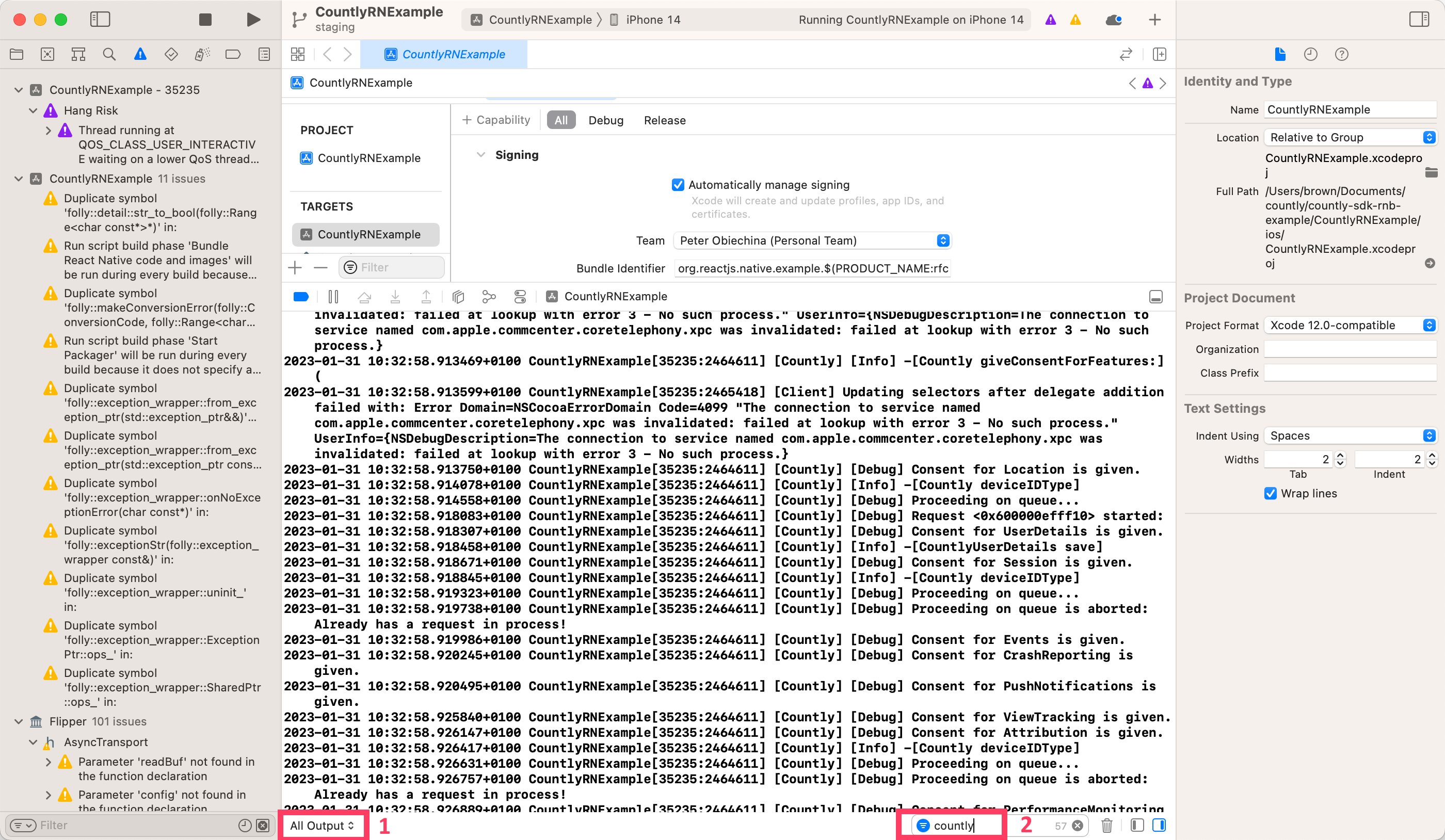The height and width of the screenshot is (840, 1445).
Task: Click the Name field in inspector
Action: [1351, 110]
